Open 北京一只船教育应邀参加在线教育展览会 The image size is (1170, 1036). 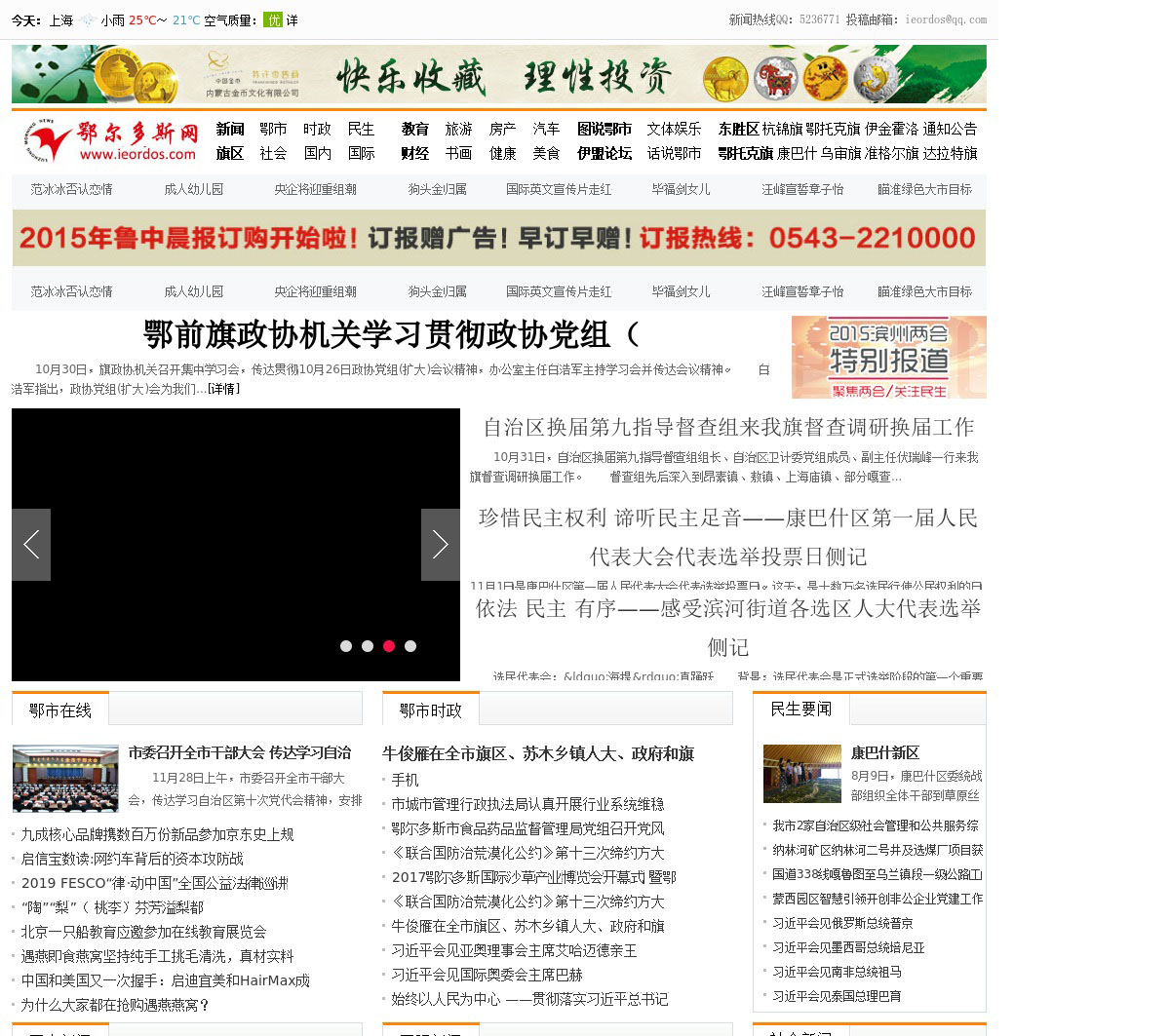point(143,932)
